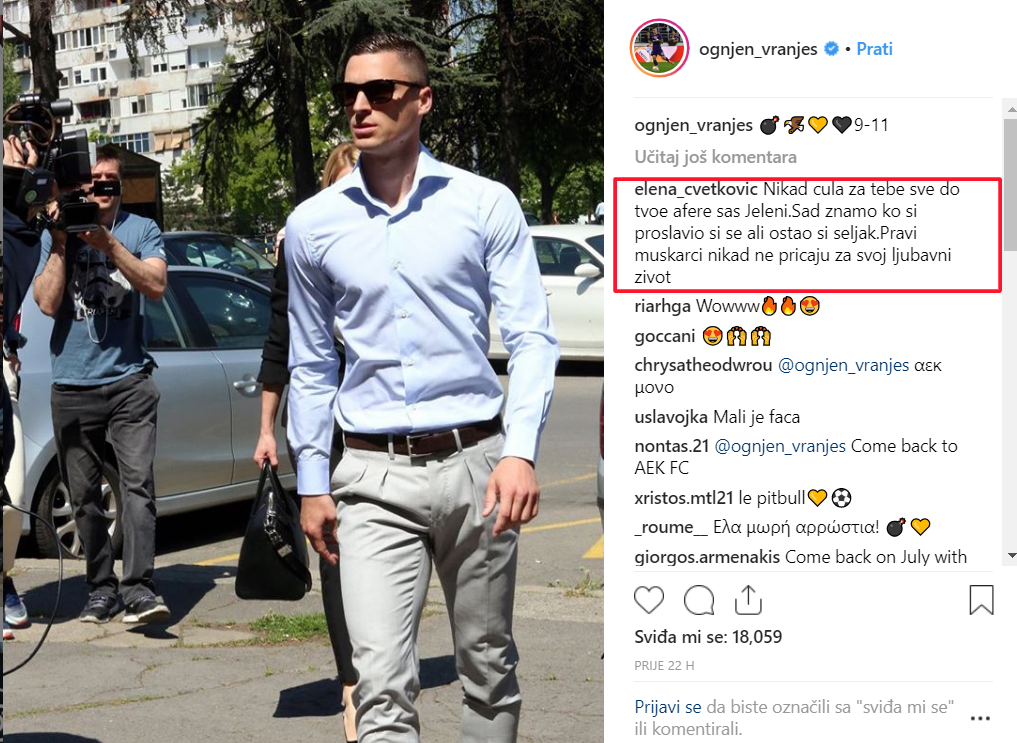Open ognjen_vranjes profile picture avatar
The width and height of the screenshot is (1017, 743).
659,48
